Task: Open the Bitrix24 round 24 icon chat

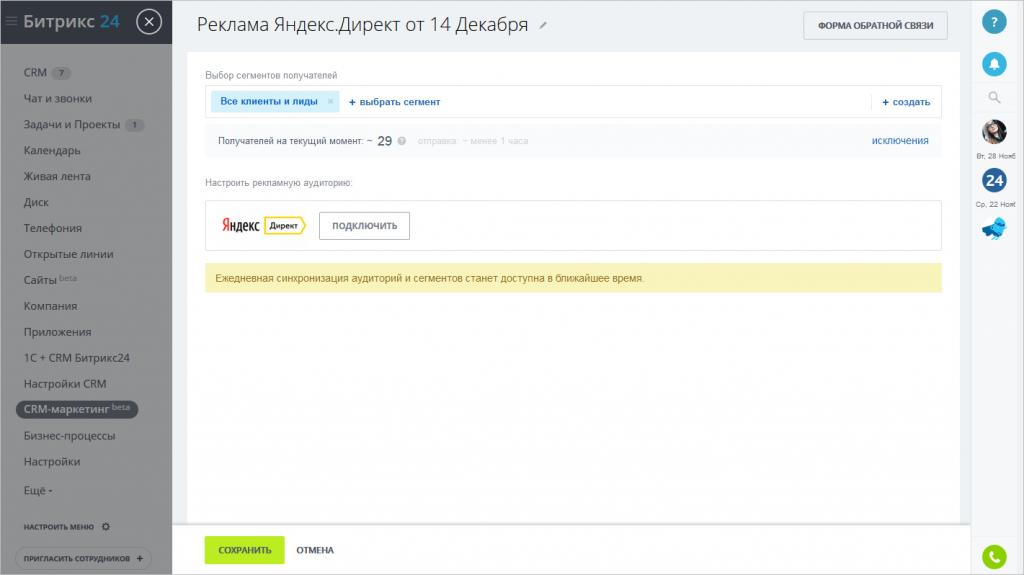Action: (994, 180)
